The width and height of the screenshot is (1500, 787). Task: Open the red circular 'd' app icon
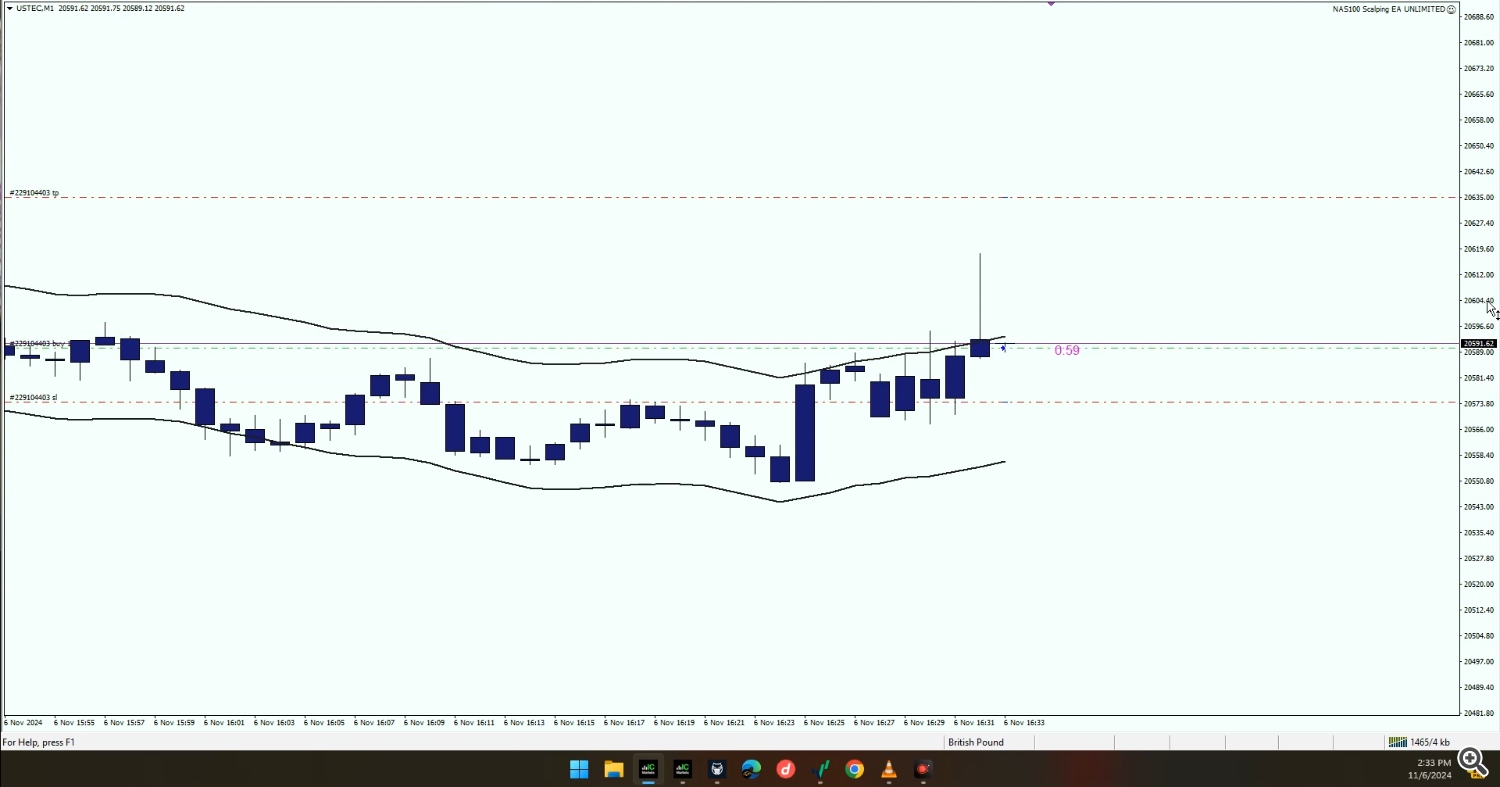786,769
